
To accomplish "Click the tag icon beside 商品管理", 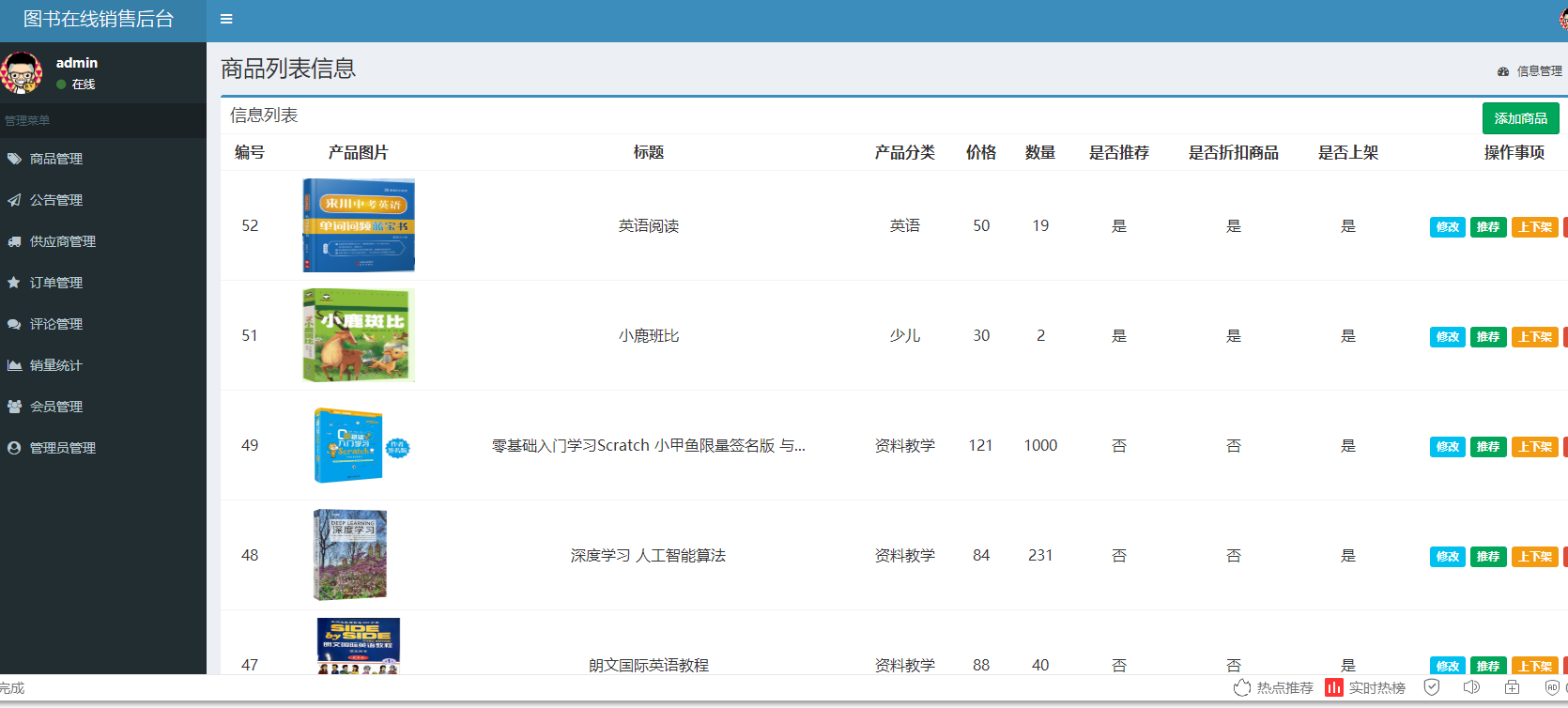I will (x=14, y=159).
